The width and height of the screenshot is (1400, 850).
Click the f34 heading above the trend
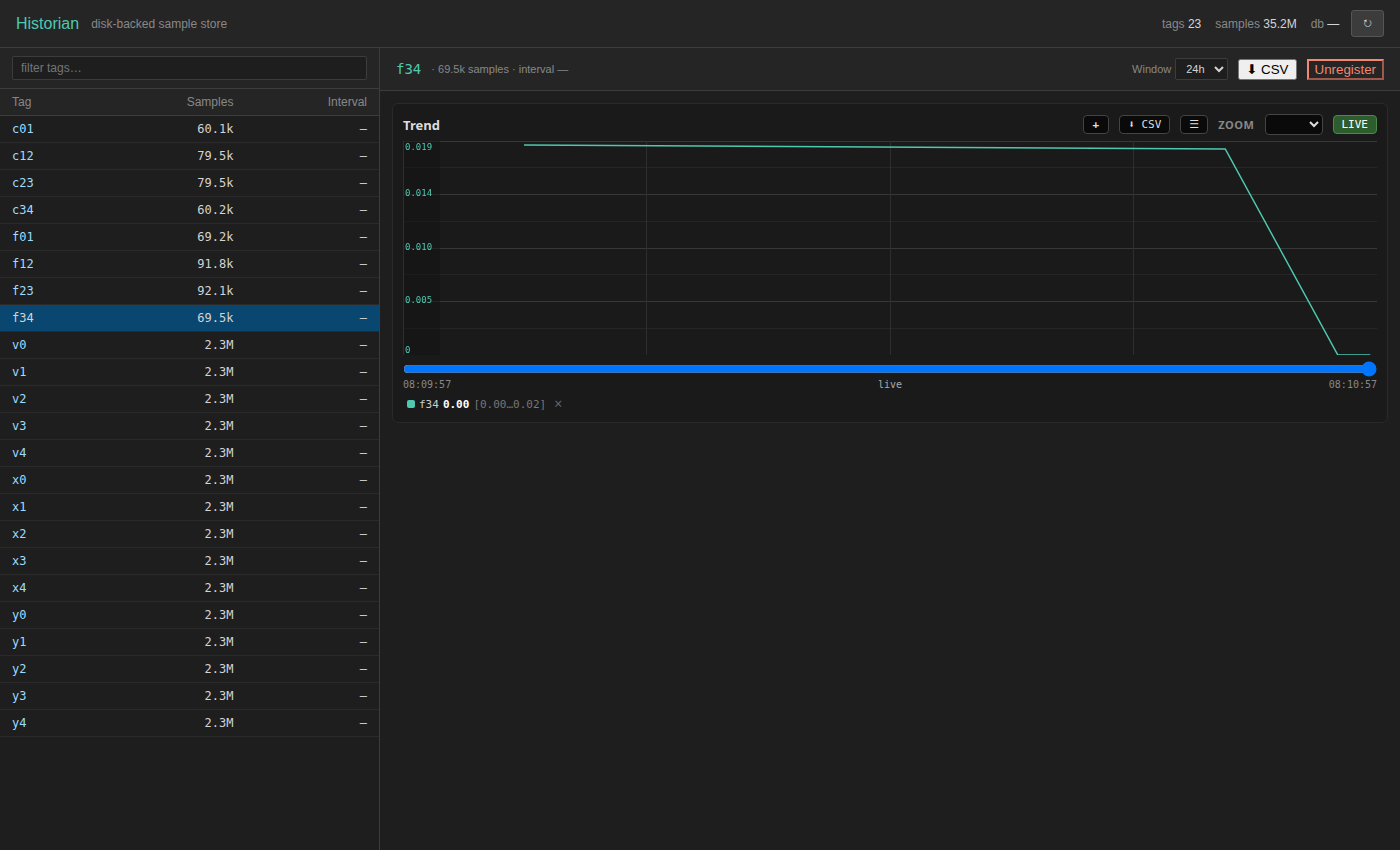click(x=409, y=69)
